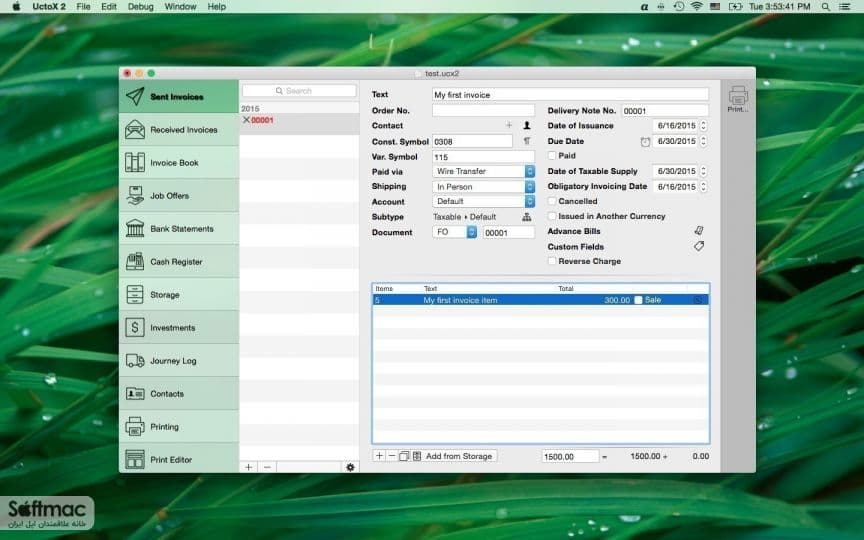Click the Const. Symbol field 0308
The width and height of the screenshot is (864, 540).
tap(472, 142)
